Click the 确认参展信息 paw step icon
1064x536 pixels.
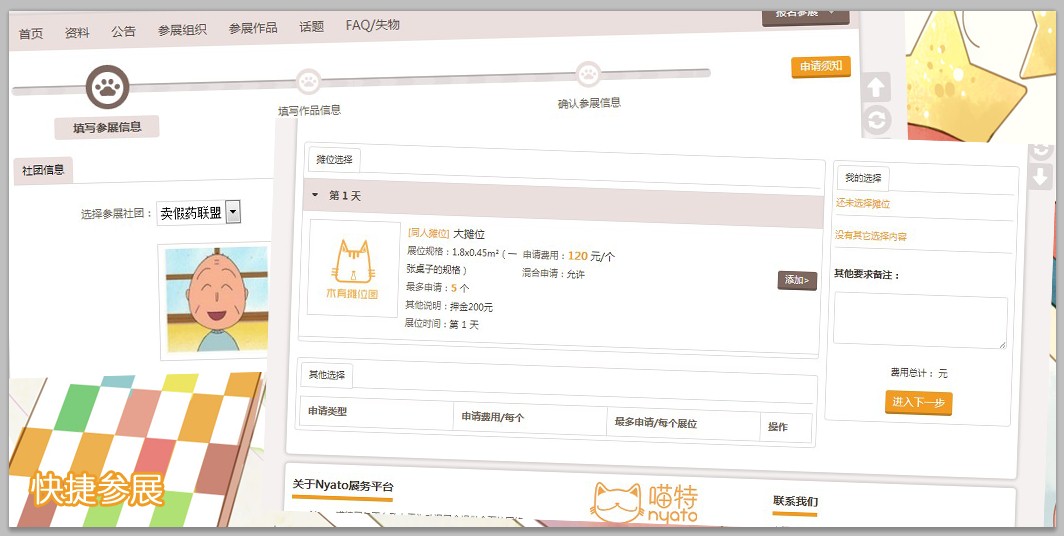[588, 74]
